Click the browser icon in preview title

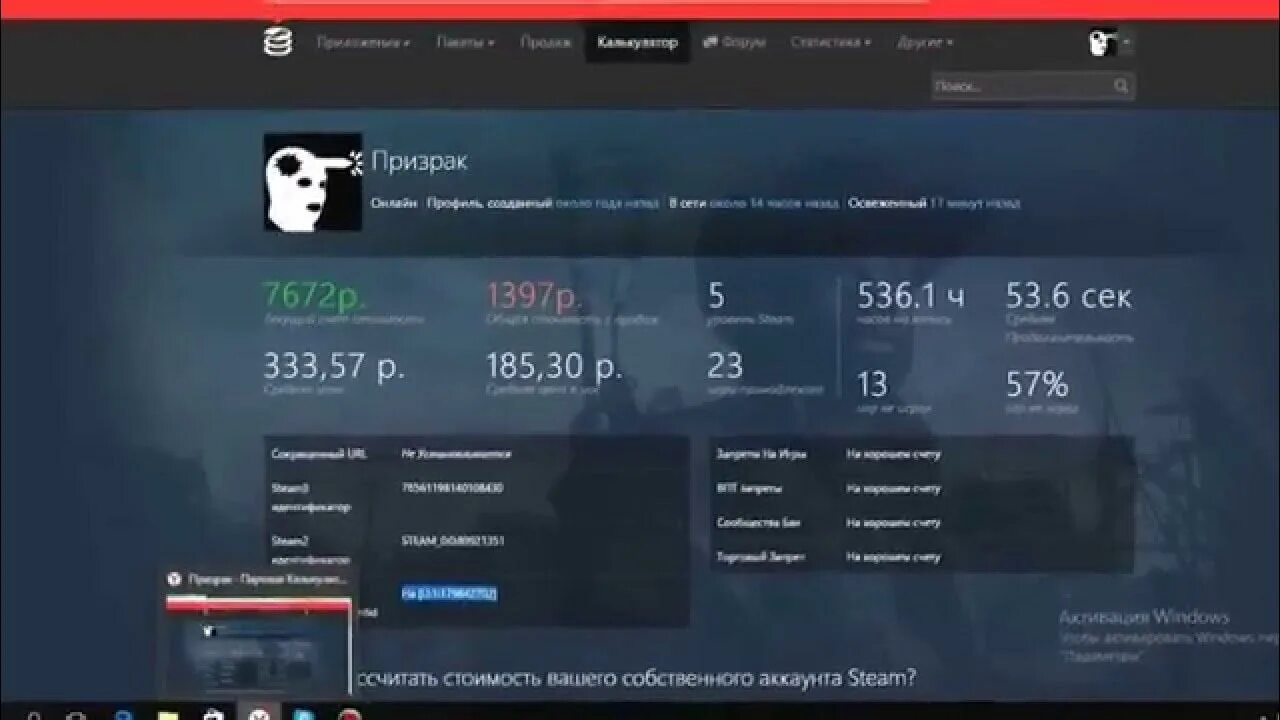pyautogui.click(x=174, y=578)
